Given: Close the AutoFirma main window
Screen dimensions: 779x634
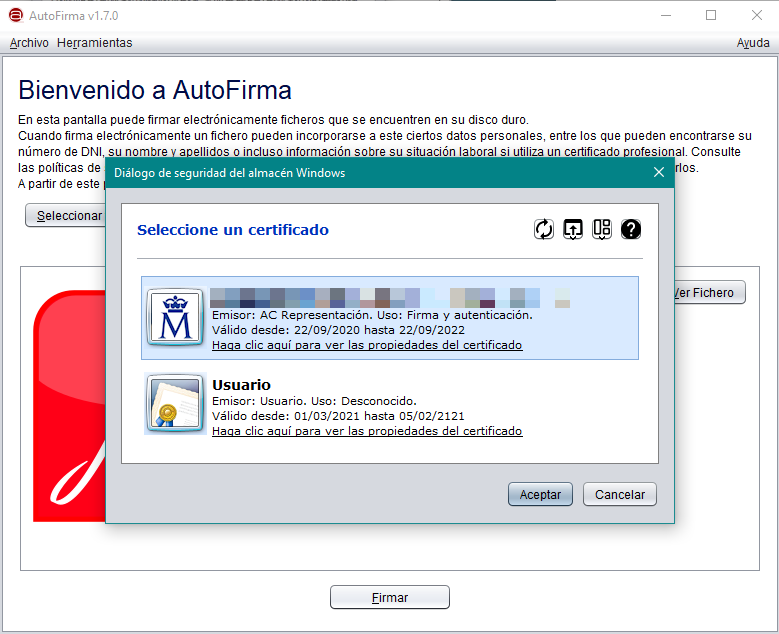Looking at the screenshot, I should [757, 15].
